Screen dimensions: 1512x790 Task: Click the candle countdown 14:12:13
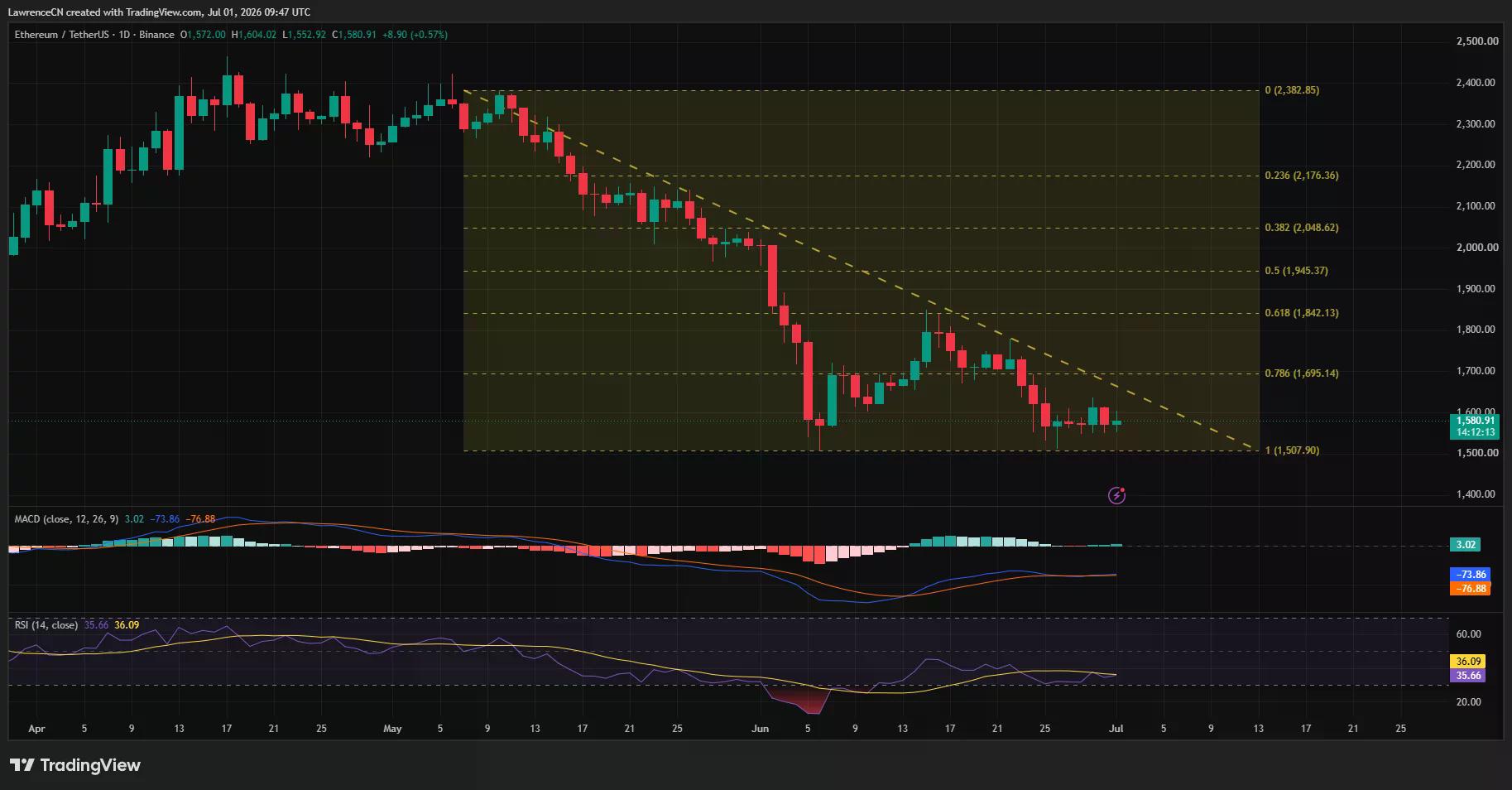click(1476, 432)
